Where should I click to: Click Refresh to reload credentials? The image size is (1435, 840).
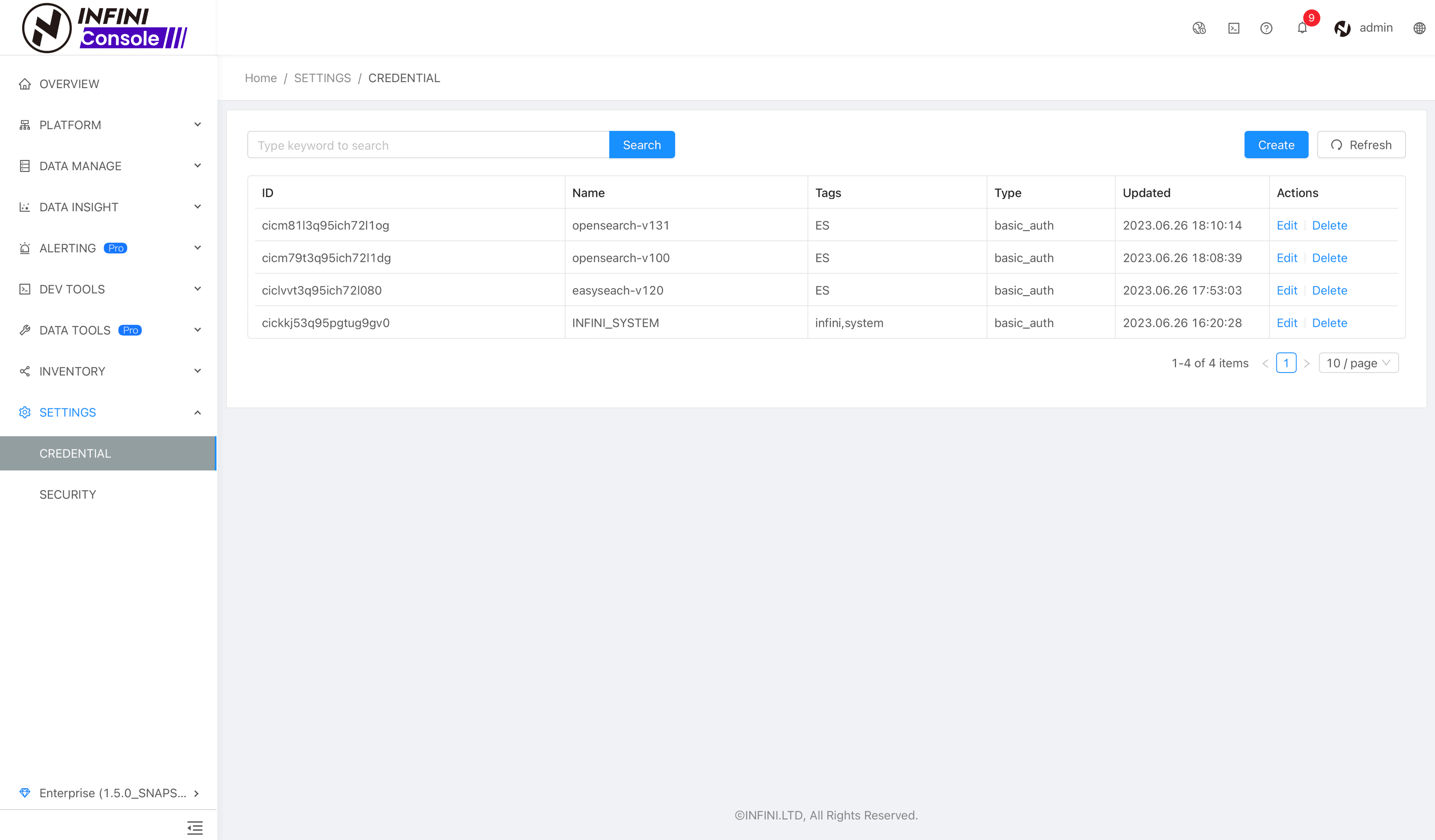click(1361, 144)
